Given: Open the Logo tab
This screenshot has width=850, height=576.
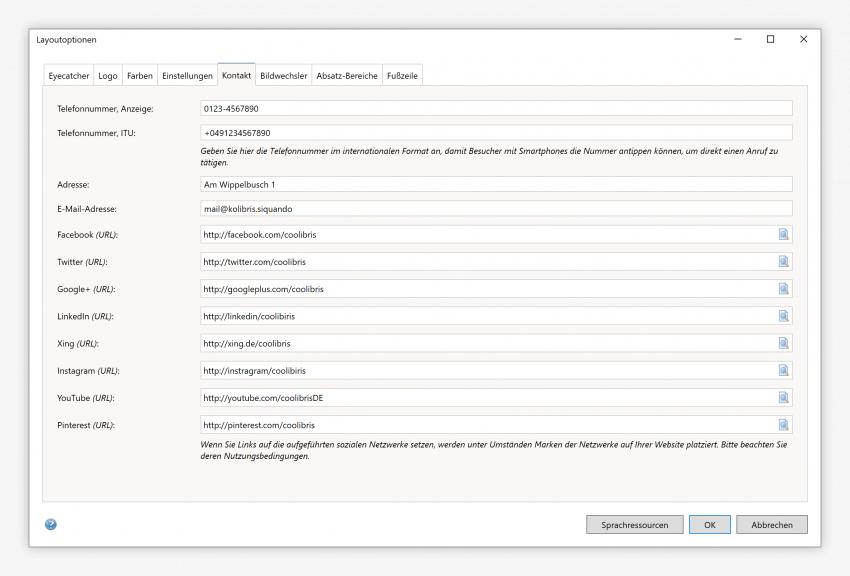Looking at the screenshot, I should coord(107,76).
